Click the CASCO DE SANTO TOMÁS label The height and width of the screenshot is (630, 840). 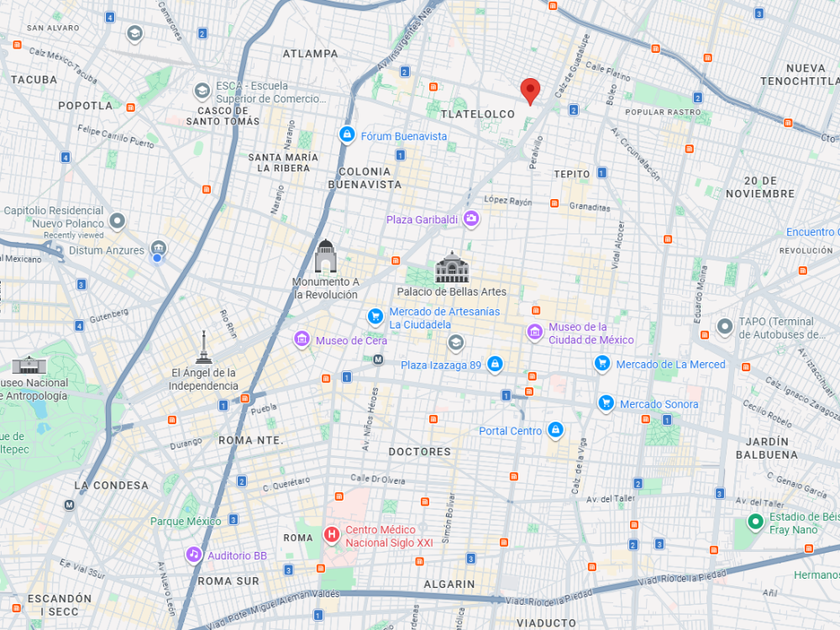(222, 116)
